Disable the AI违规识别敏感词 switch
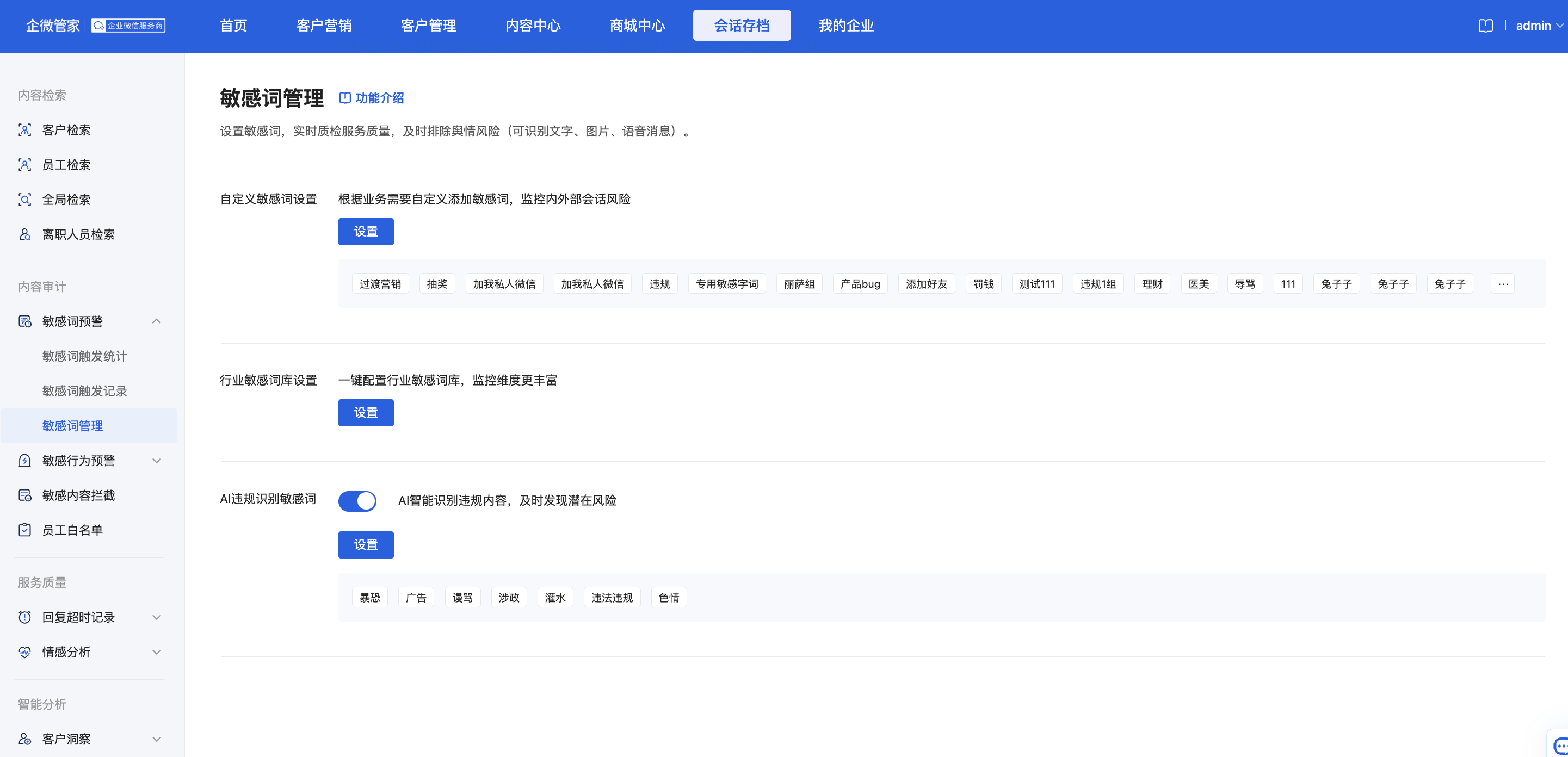The image size is (1568, 757). 357,501
